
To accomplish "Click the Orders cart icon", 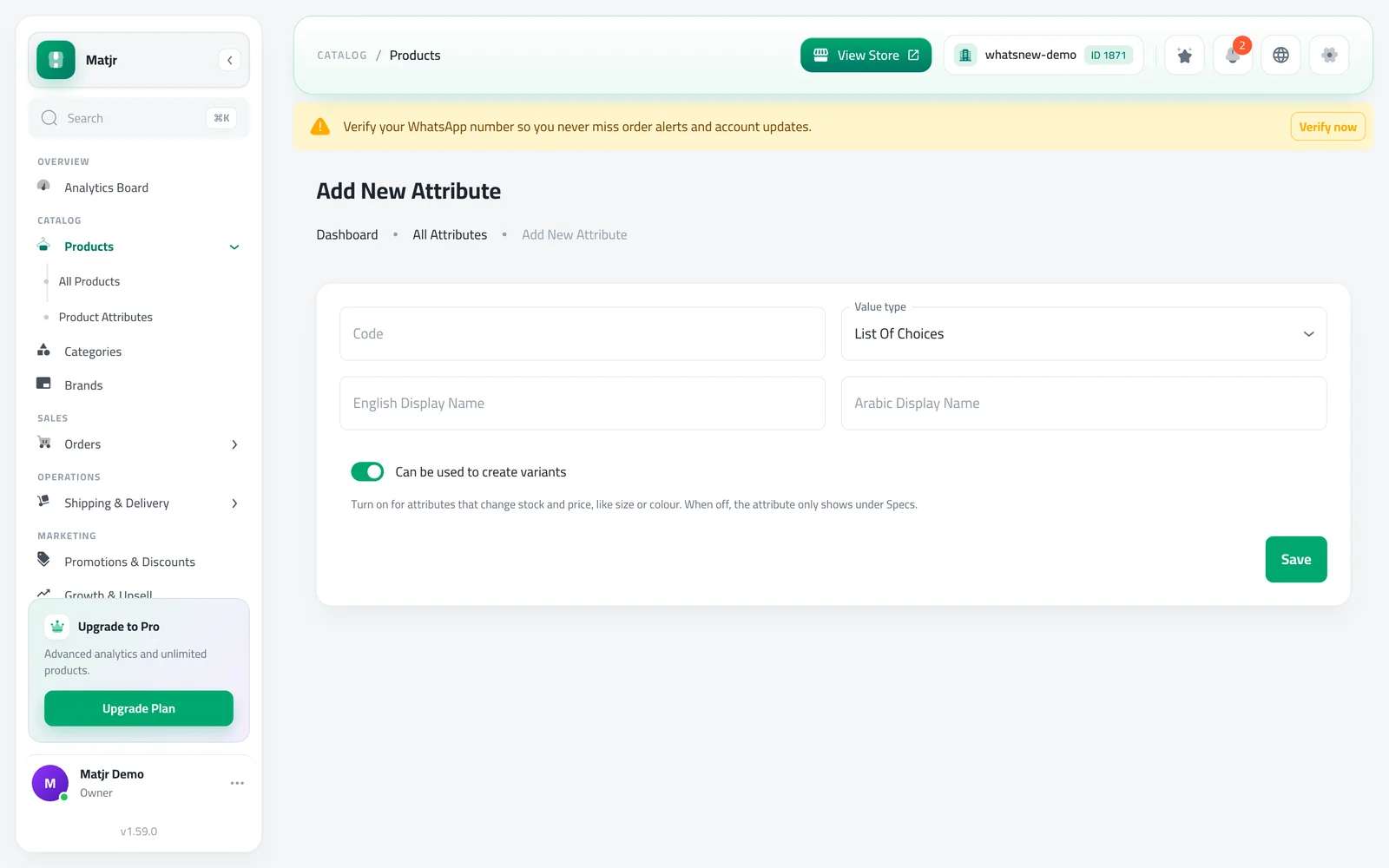I will pyautogui.click(x=43, y=443).
